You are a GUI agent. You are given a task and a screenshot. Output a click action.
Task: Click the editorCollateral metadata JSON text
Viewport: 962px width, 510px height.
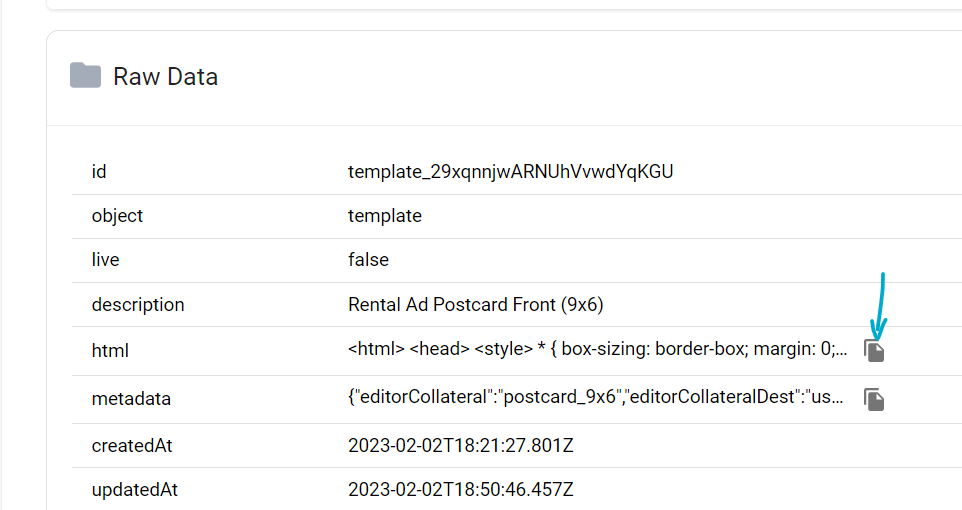[598, 398]
